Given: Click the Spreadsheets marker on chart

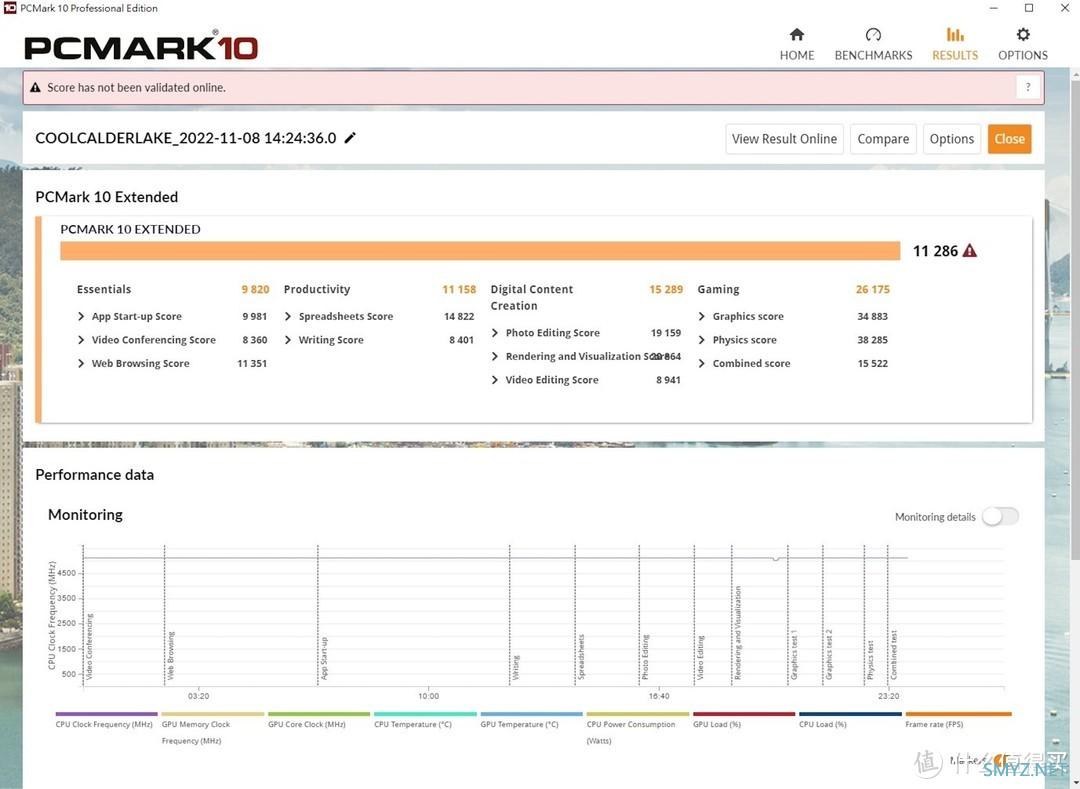Looking at the screenshot, I should point(581,656).
